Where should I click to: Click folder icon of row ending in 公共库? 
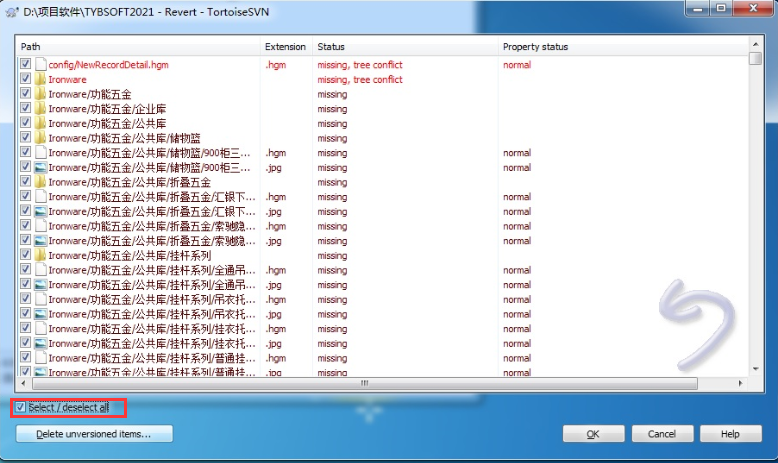40,123
